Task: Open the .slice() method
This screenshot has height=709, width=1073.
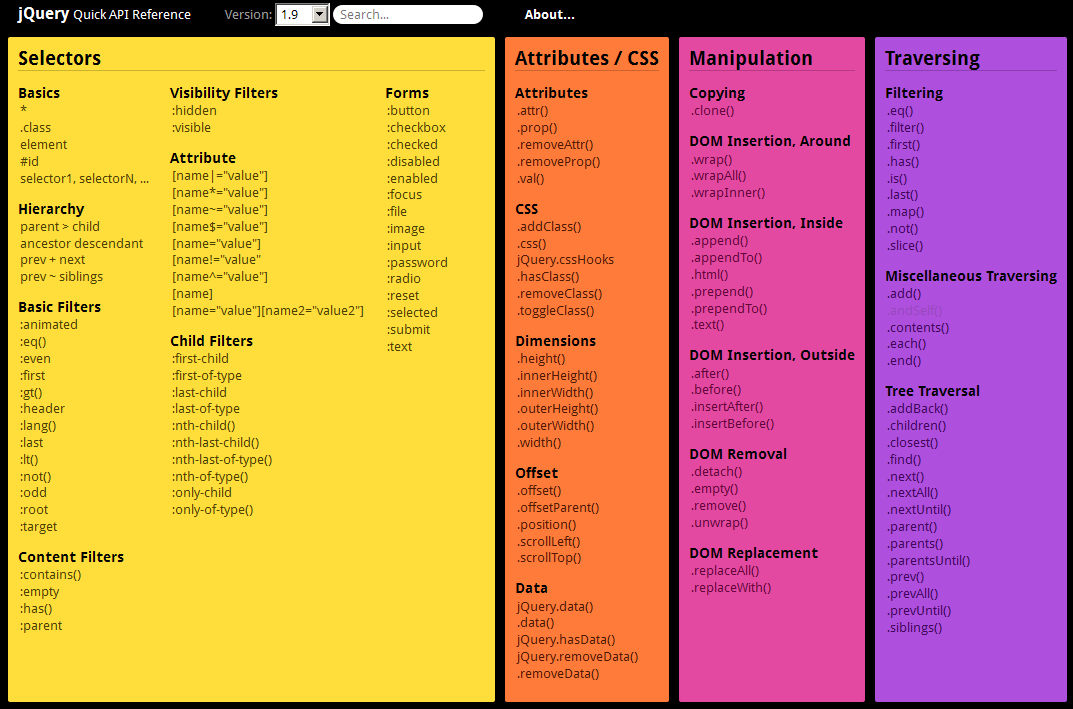Action: tap(905, 246)
